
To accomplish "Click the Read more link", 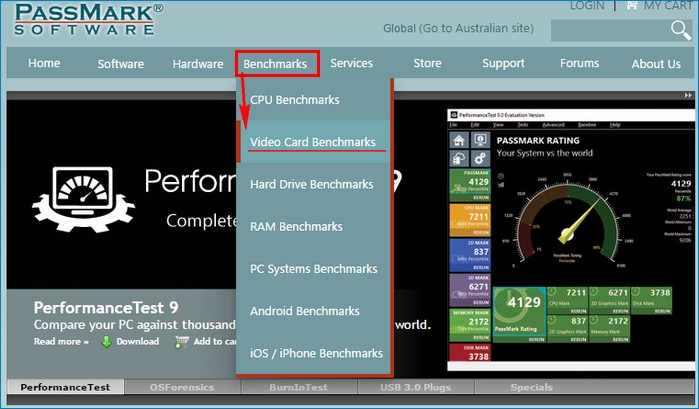I will pos(62,342).
